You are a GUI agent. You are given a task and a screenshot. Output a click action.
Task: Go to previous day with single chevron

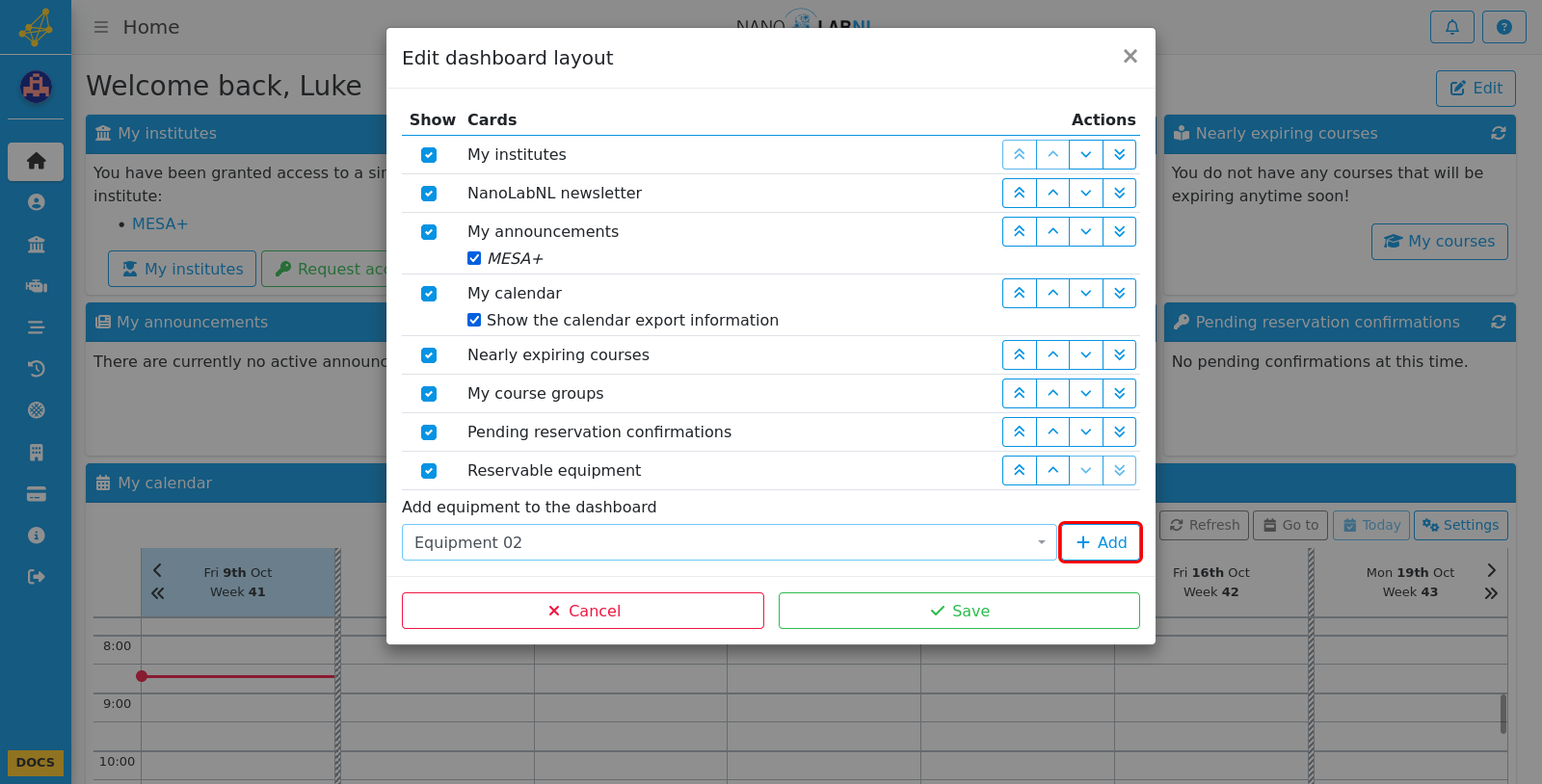[x=157, y=570]
